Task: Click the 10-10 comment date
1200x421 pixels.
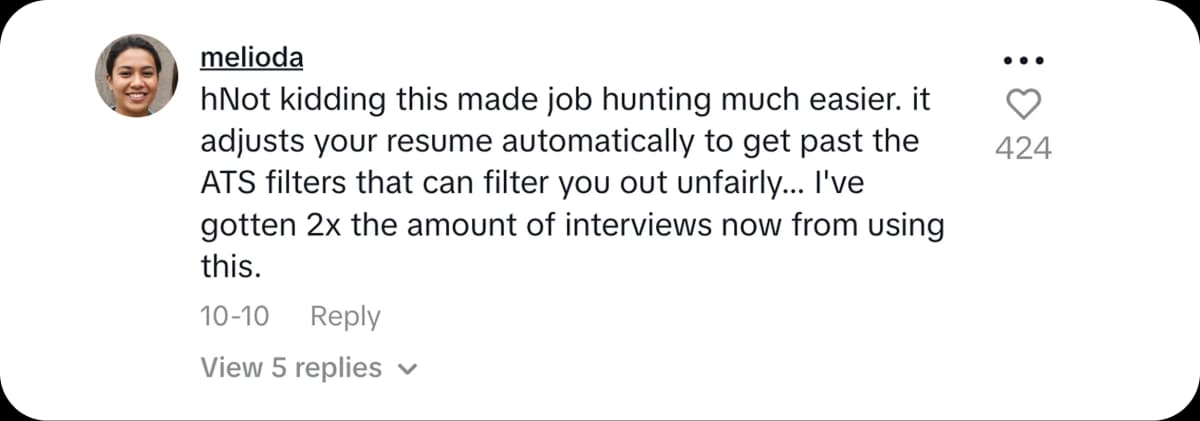Action: pos(235,317)
